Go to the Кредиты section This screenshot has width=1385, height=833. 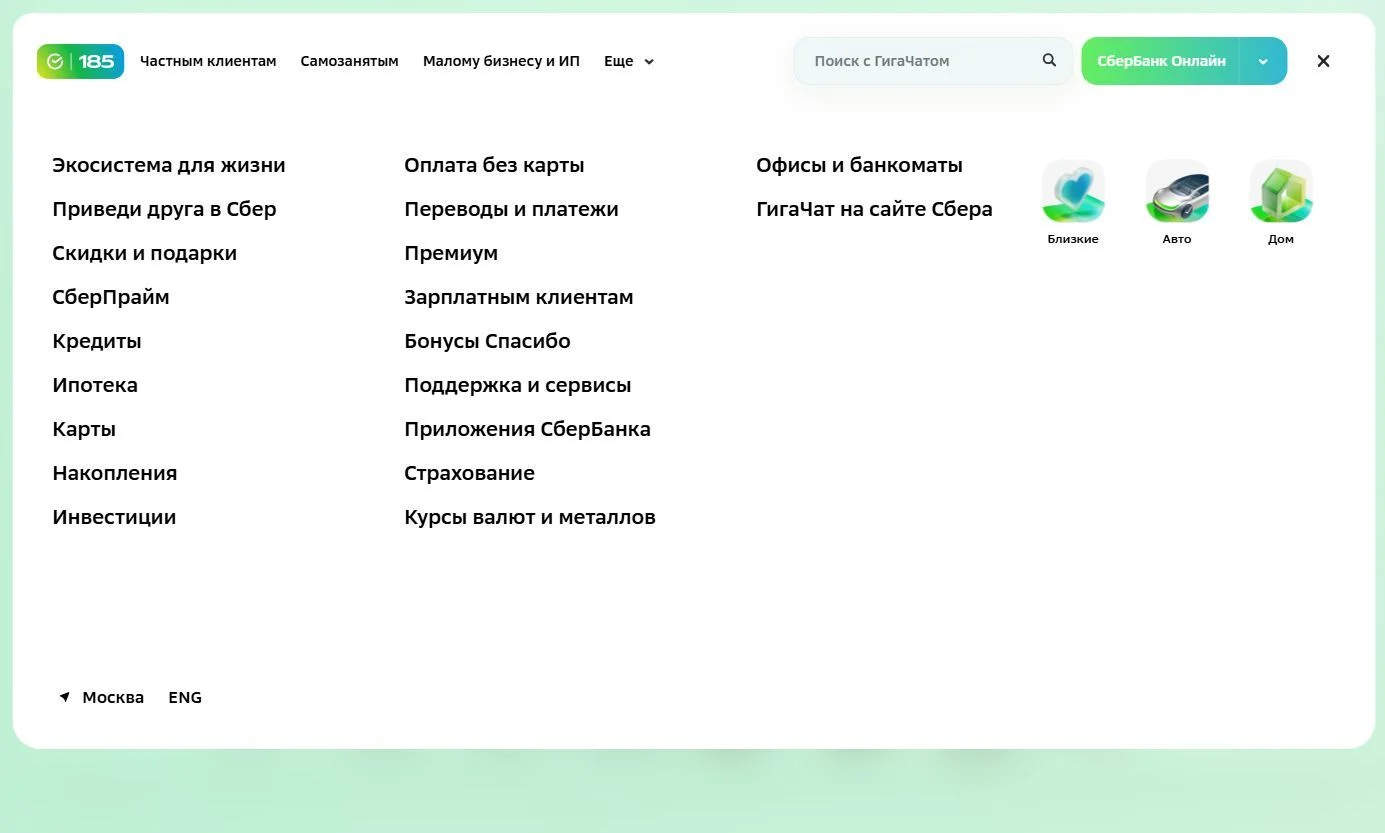coord(97,341)
